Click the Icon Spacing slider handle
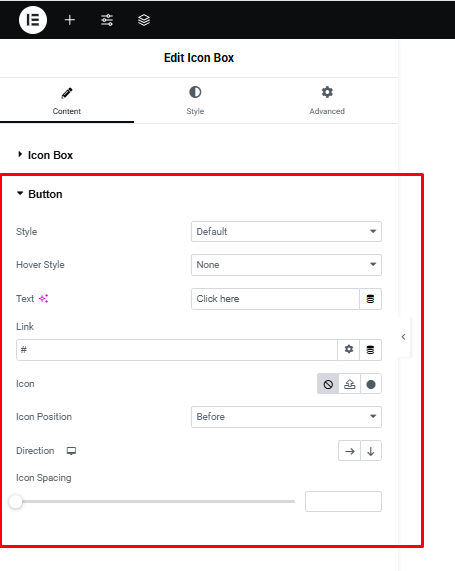Image resolution: width=455 pixels, height=571 pixels. (x=16, y=501)
